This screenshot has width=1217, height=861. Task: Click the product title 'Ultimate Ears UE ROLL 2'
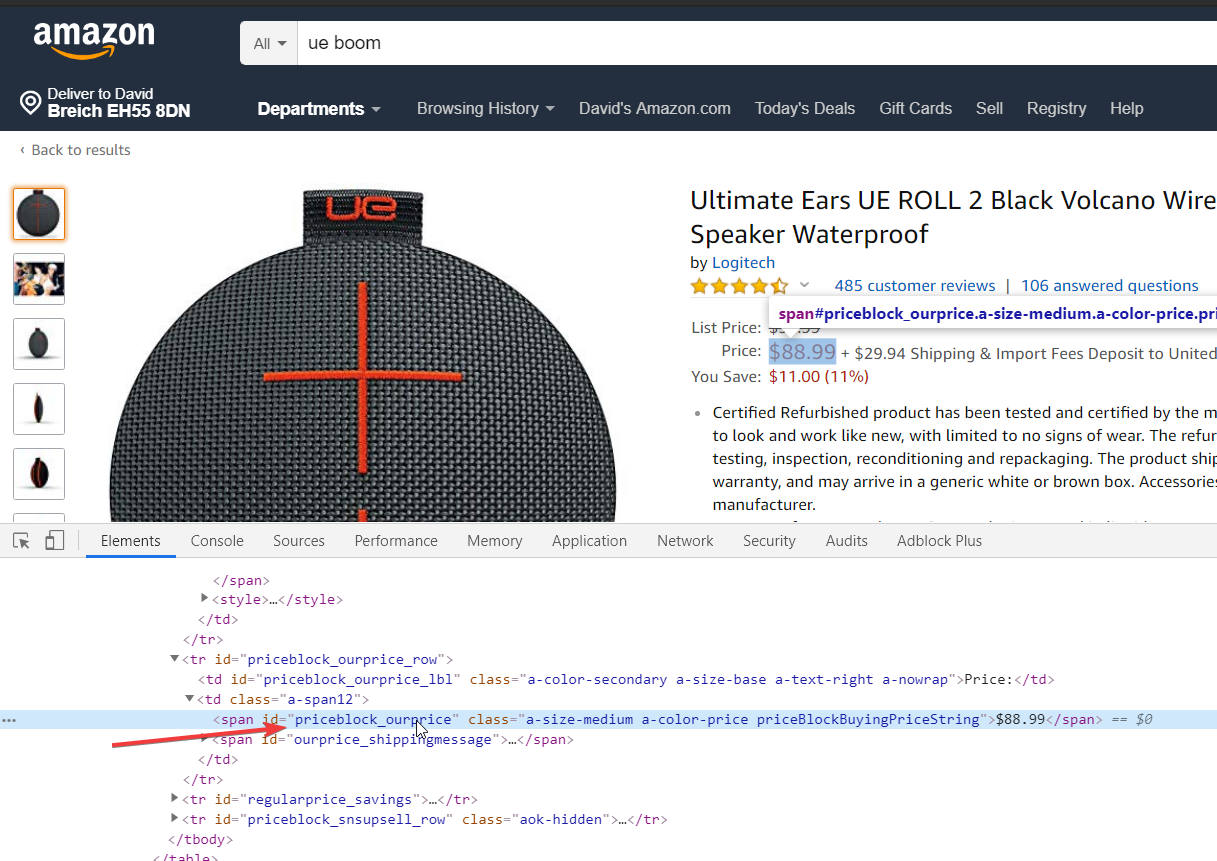click(953, 217)
